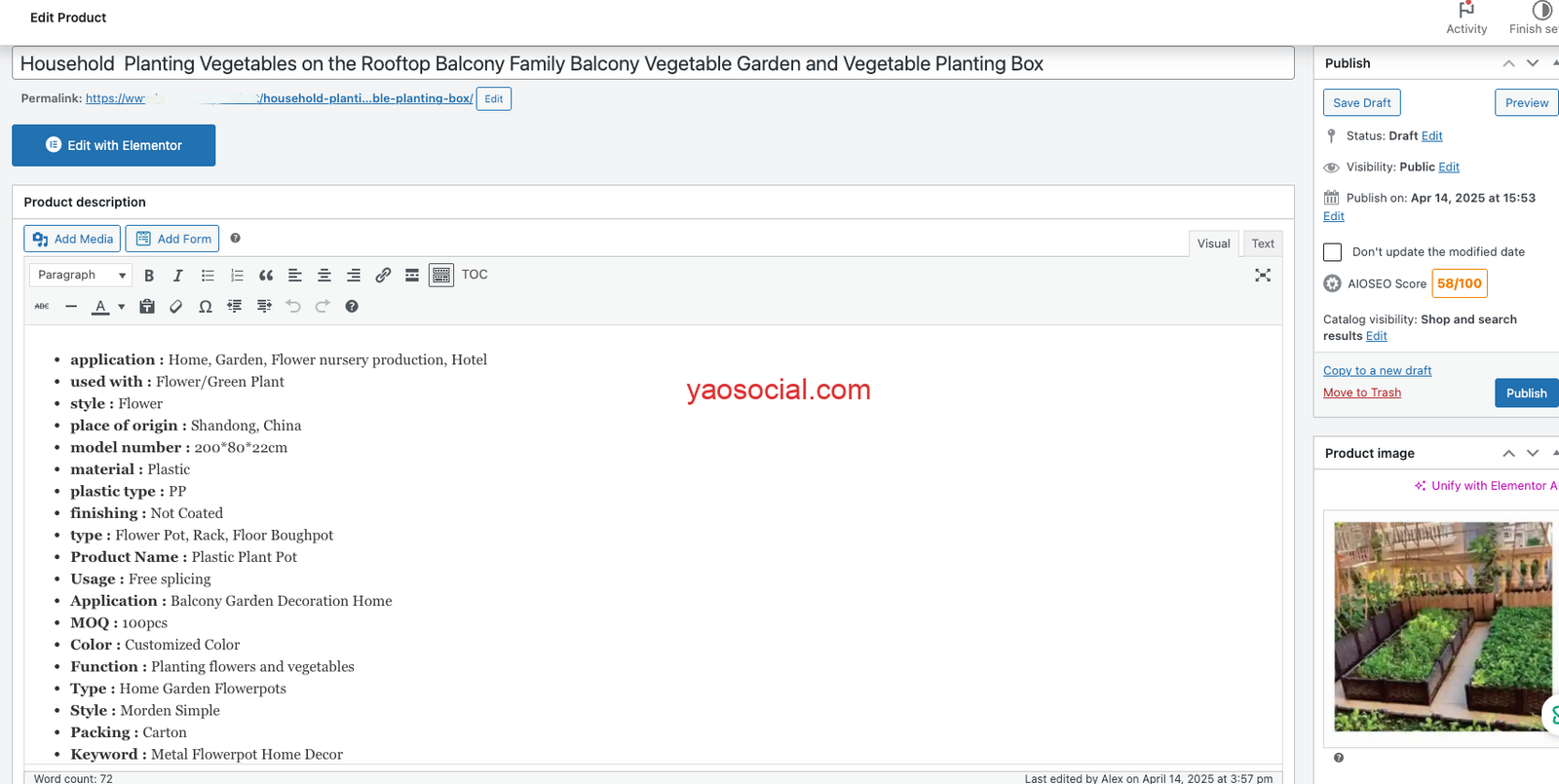Open the Paragraph format dropdown
1559x784 pixels.
point(80,276)
